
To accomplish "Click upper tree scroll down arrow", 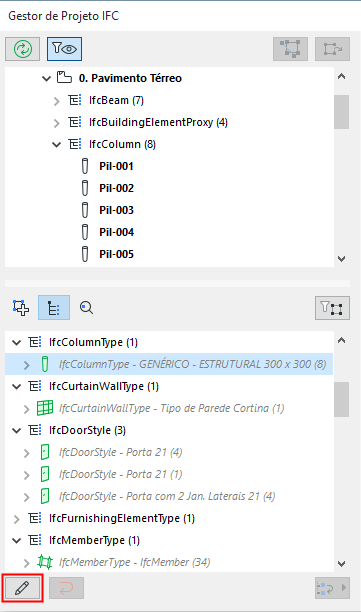I will (x=341, y=259).
